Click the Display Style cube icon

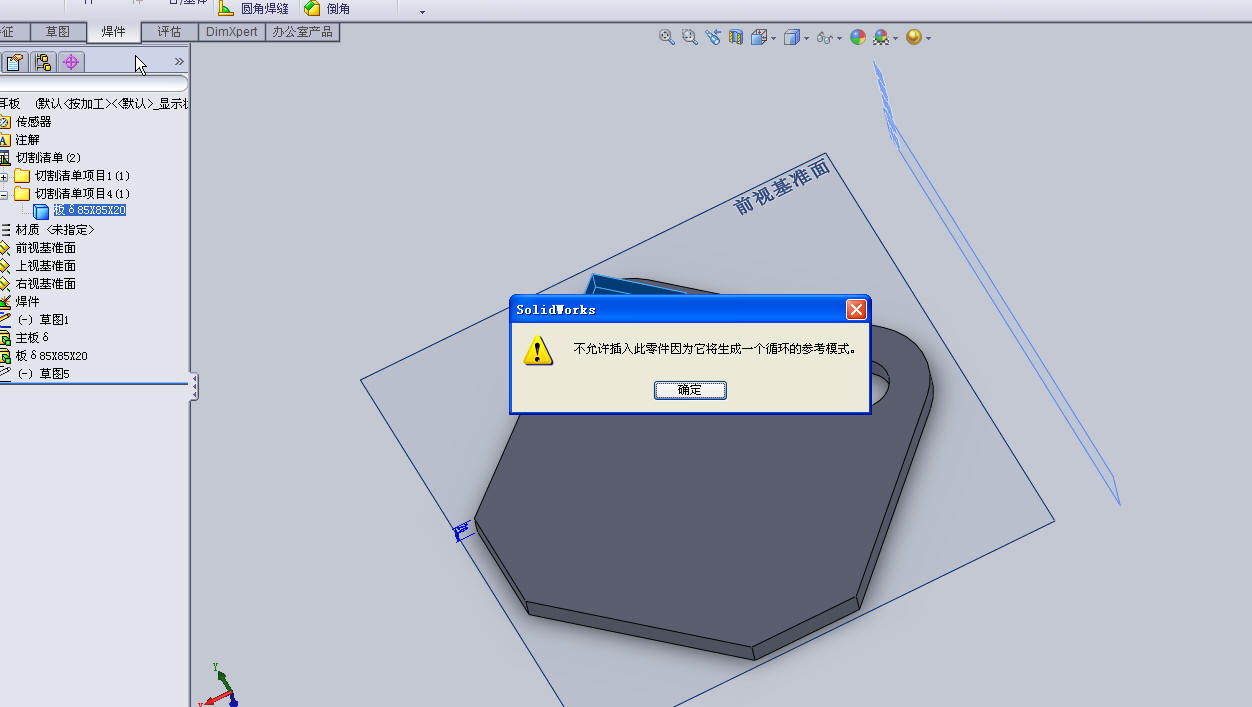(792, 37)
